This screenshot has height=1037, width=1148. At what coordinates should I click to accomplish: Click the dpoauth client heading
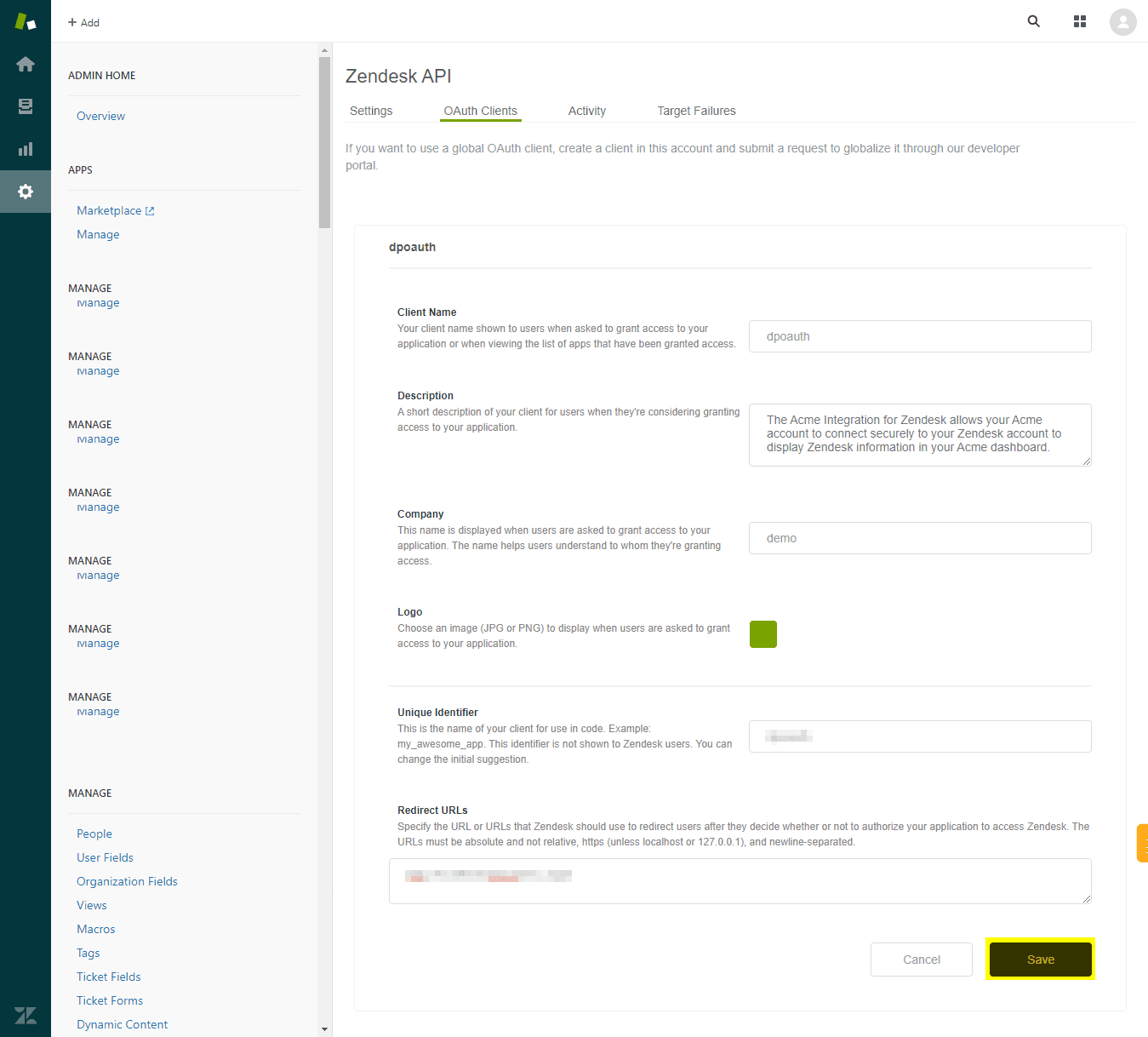[x=412, y=247]
